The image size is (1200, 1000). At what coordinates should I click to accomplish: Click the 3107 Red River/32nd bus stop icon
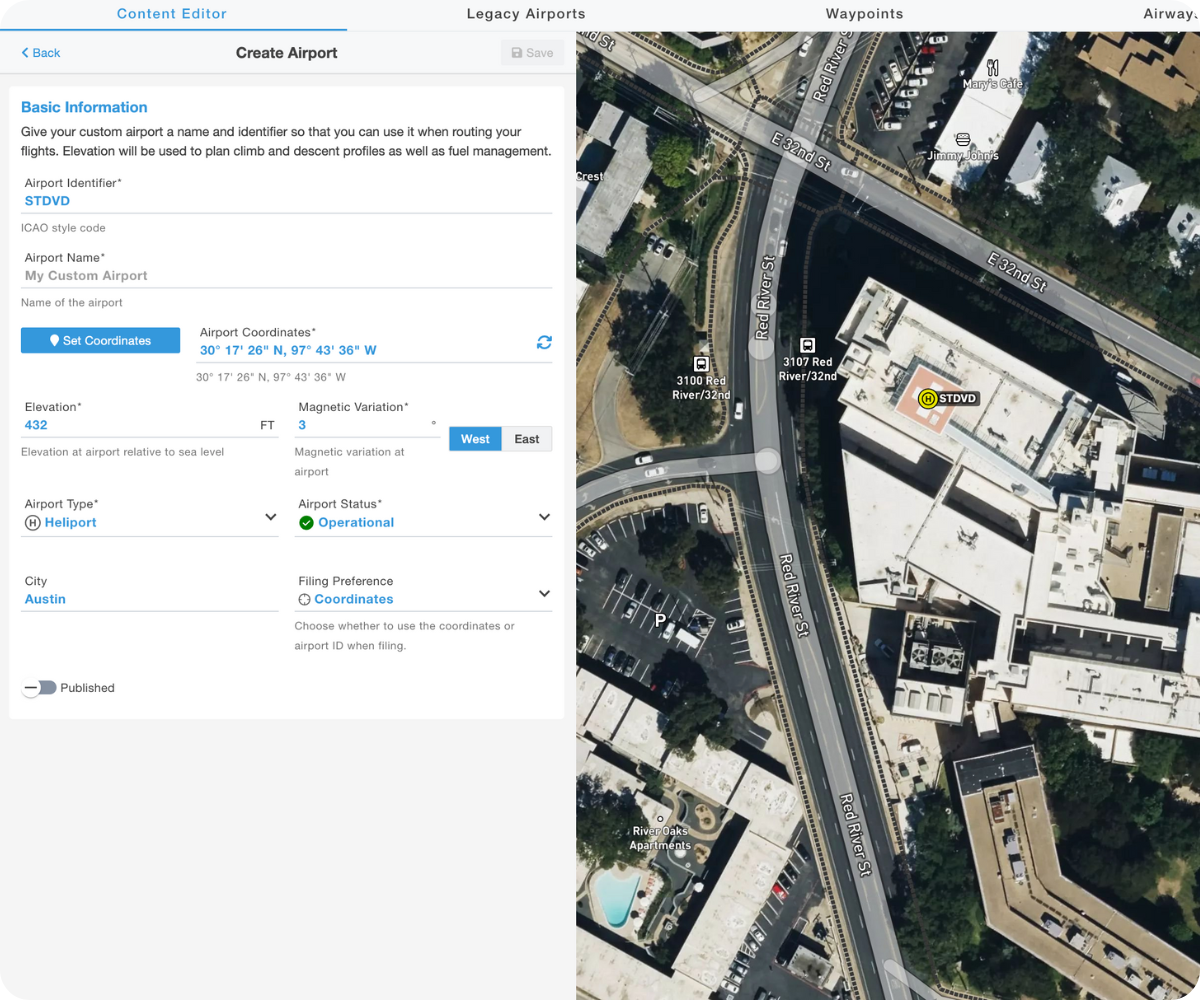[x=807, y=345]
